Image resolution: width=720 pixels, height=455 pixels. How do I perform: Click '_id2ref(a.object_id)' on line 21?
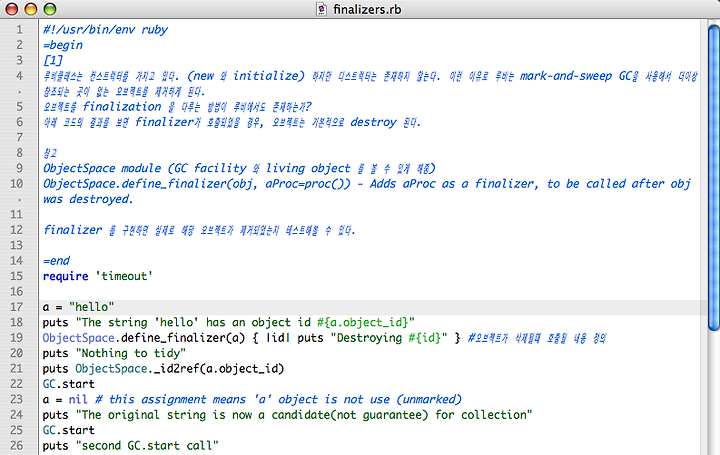pyautogui.click(x=219, y=369)
